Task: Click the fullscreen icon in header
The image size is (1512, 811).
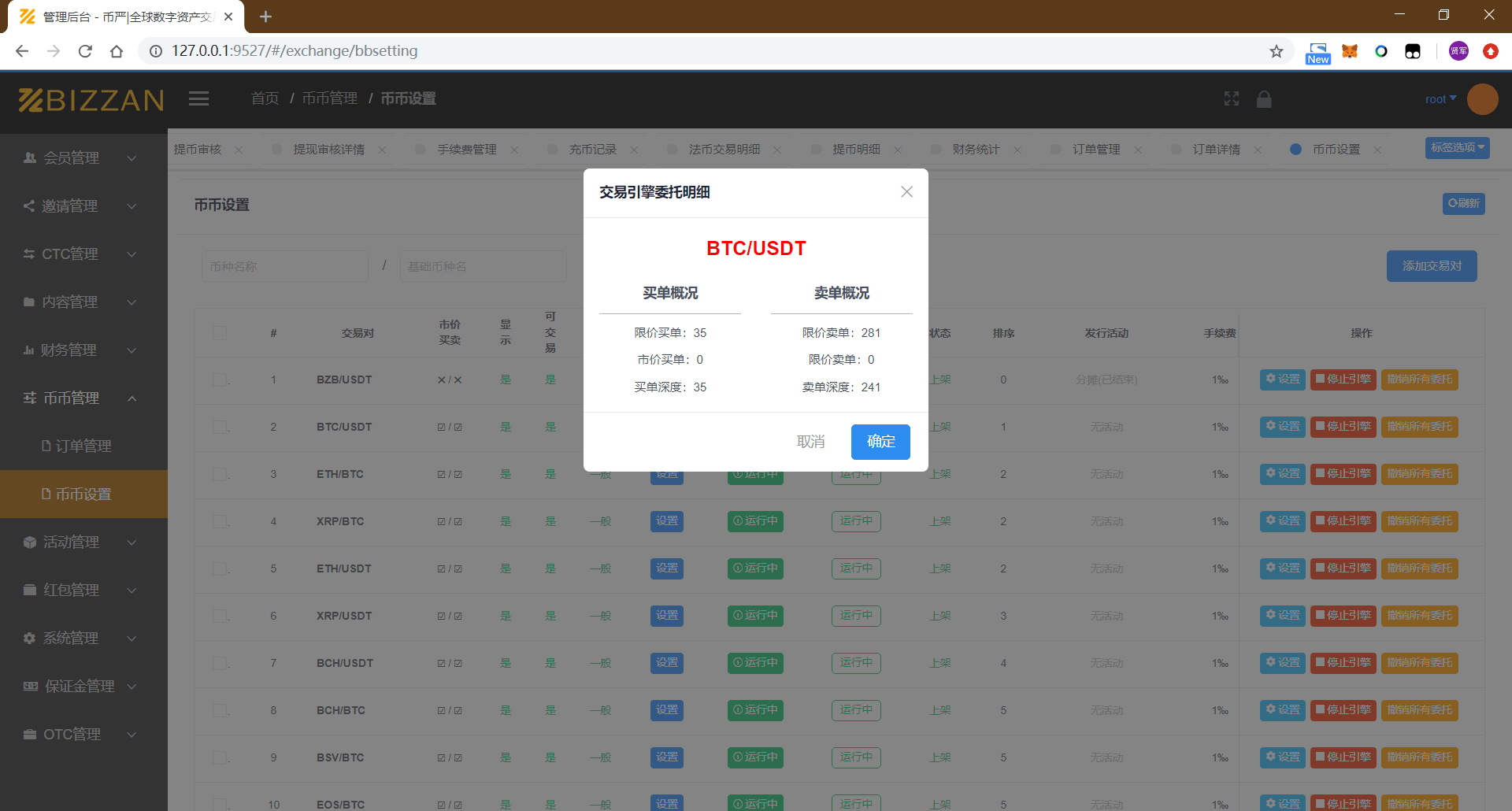Action: pos(1232,98)
